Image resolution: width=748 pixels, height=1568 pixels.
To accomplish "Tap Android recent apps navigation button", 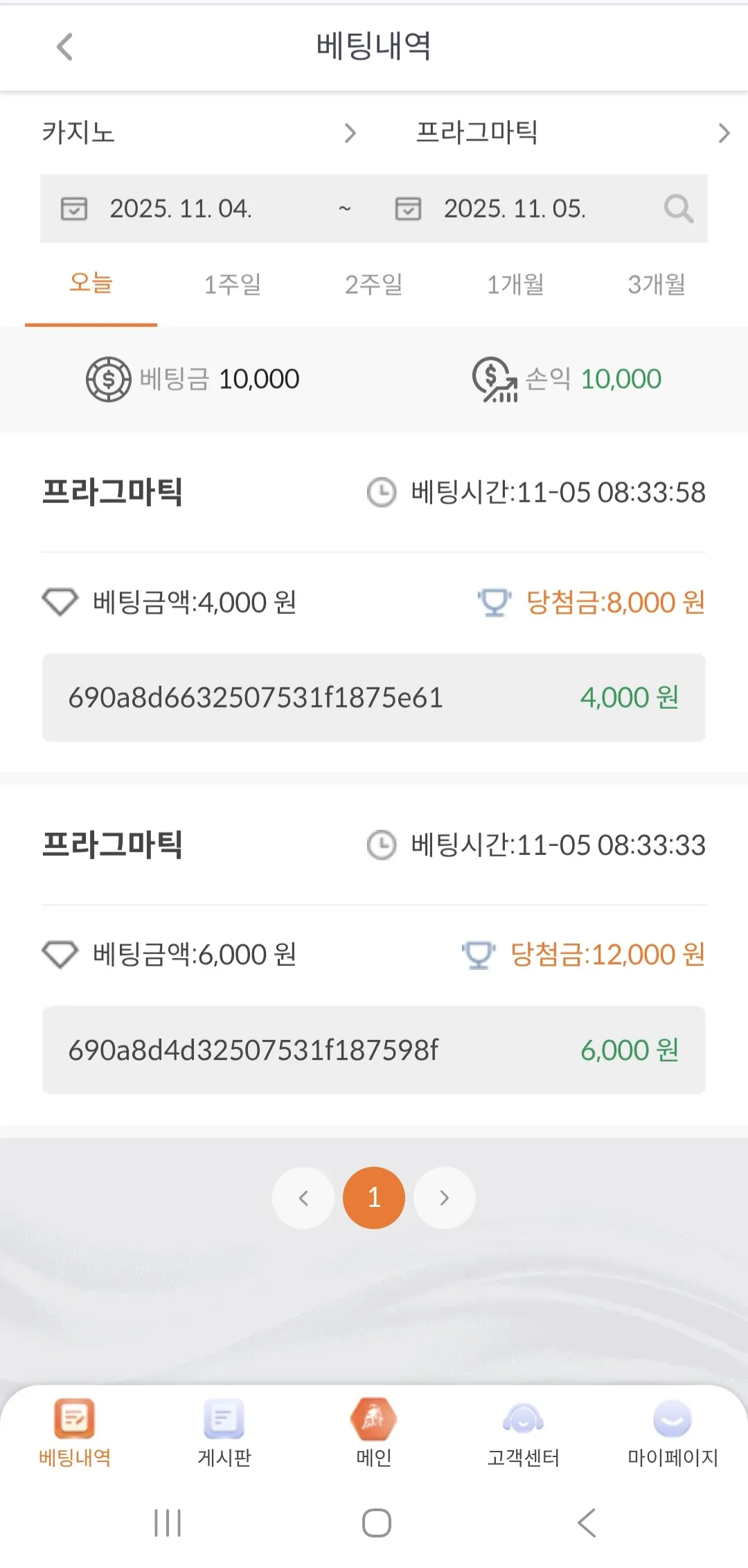I will 168,1523.
